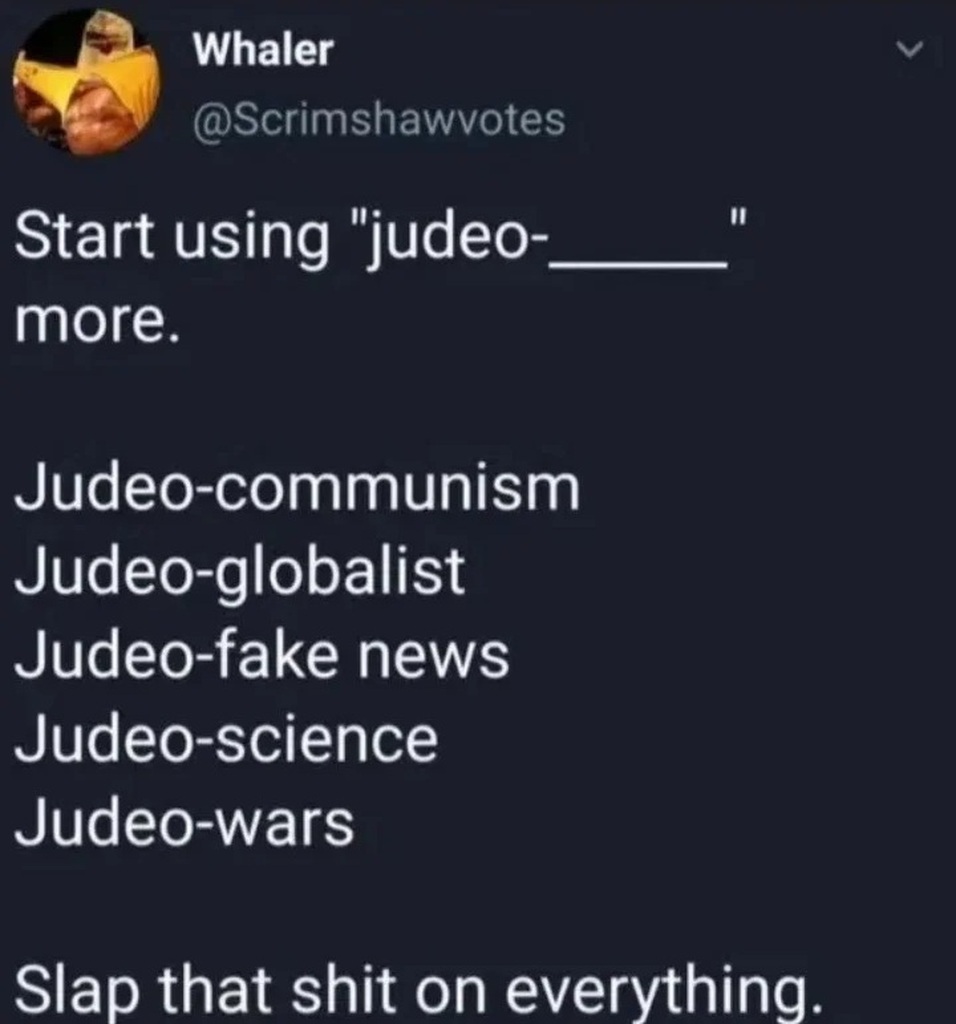Click the display name Whaler

263,50
